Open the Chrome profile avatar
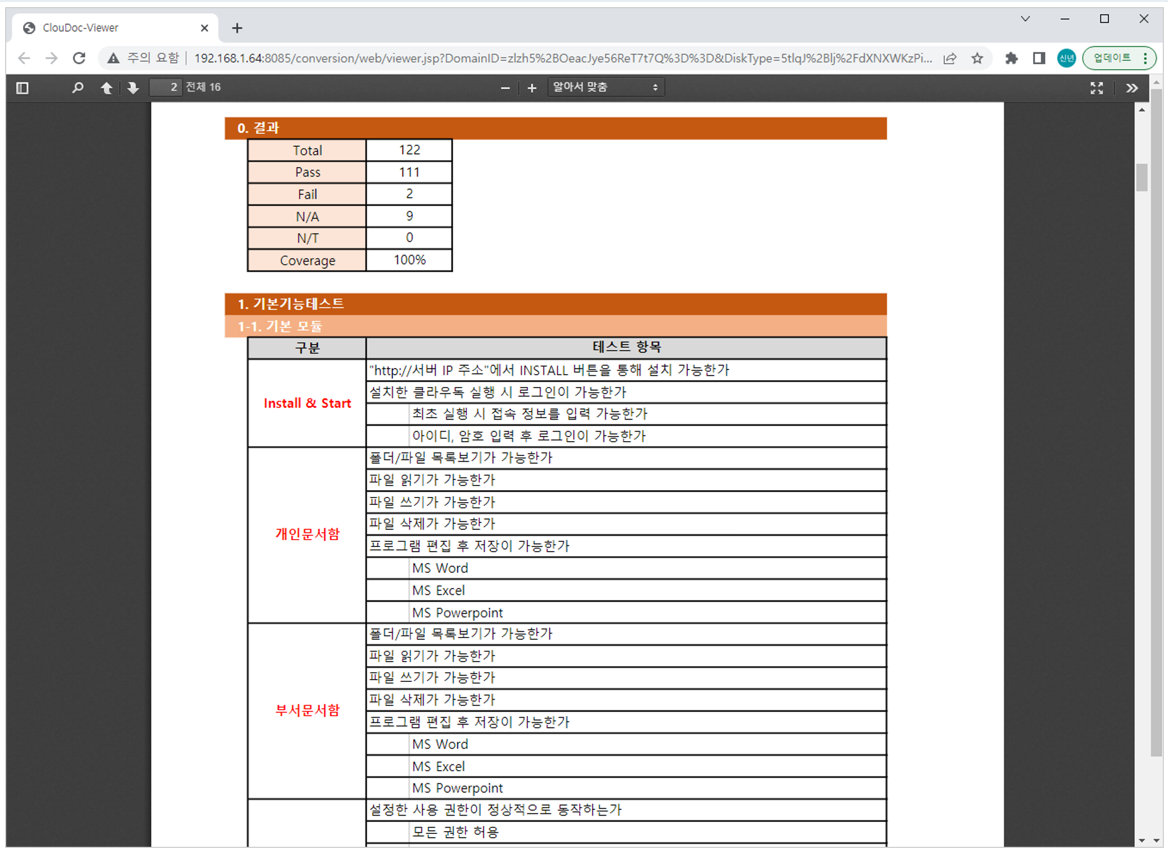1168x853 pixels. [x=1067, y=58]
